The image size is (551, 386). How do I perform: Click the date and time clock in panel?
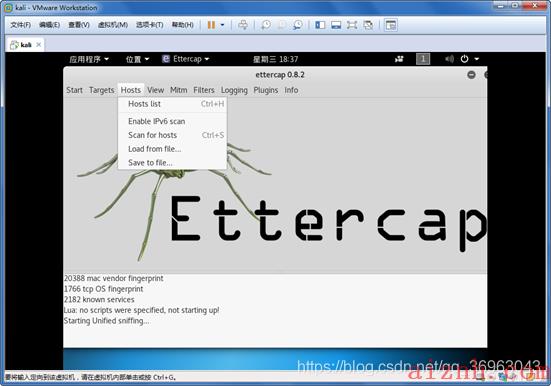(x=276, y=59)
